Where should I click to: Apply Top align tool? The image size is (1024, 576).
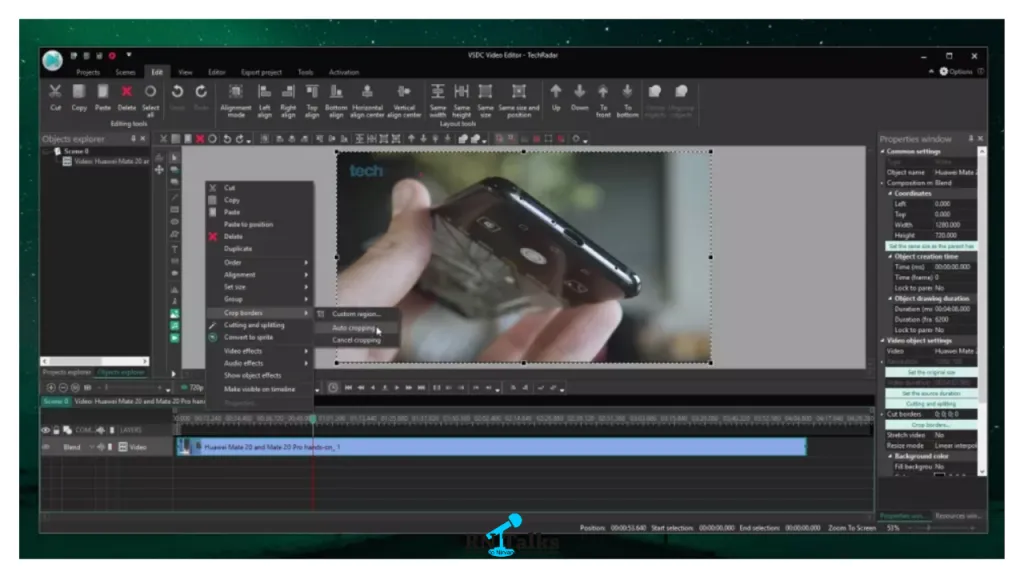point(312,91)
